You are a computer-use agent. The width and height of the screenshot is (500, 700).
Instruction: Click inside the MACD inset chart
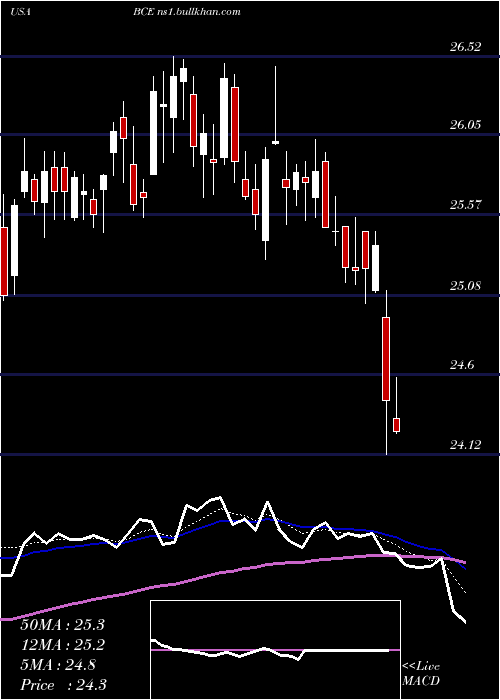point(275,650)
